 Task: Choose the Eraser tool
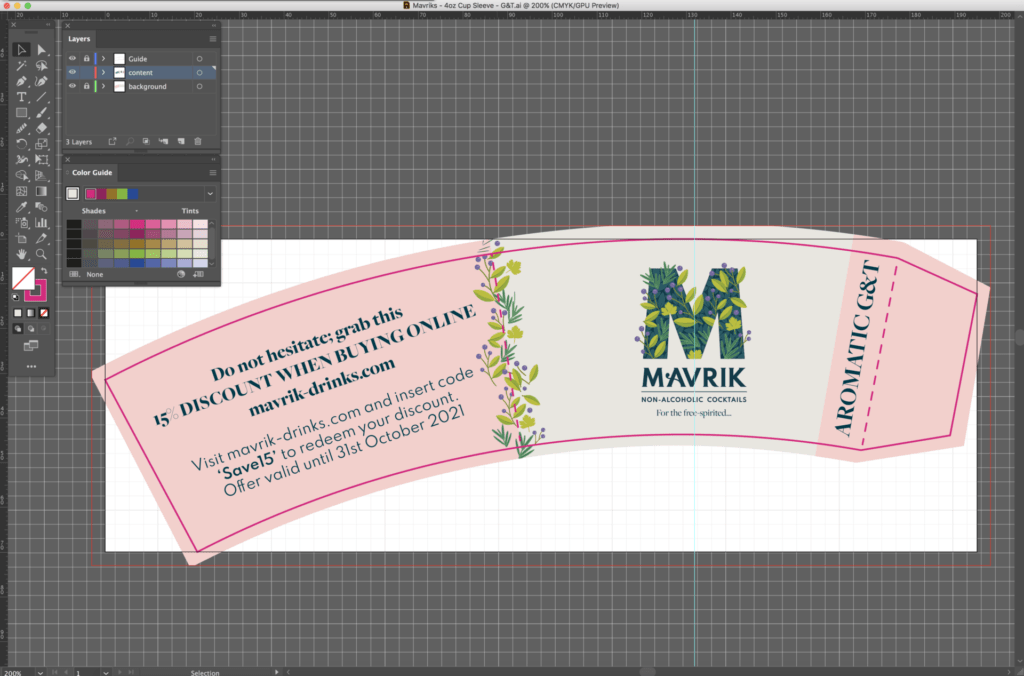point(41,128)
